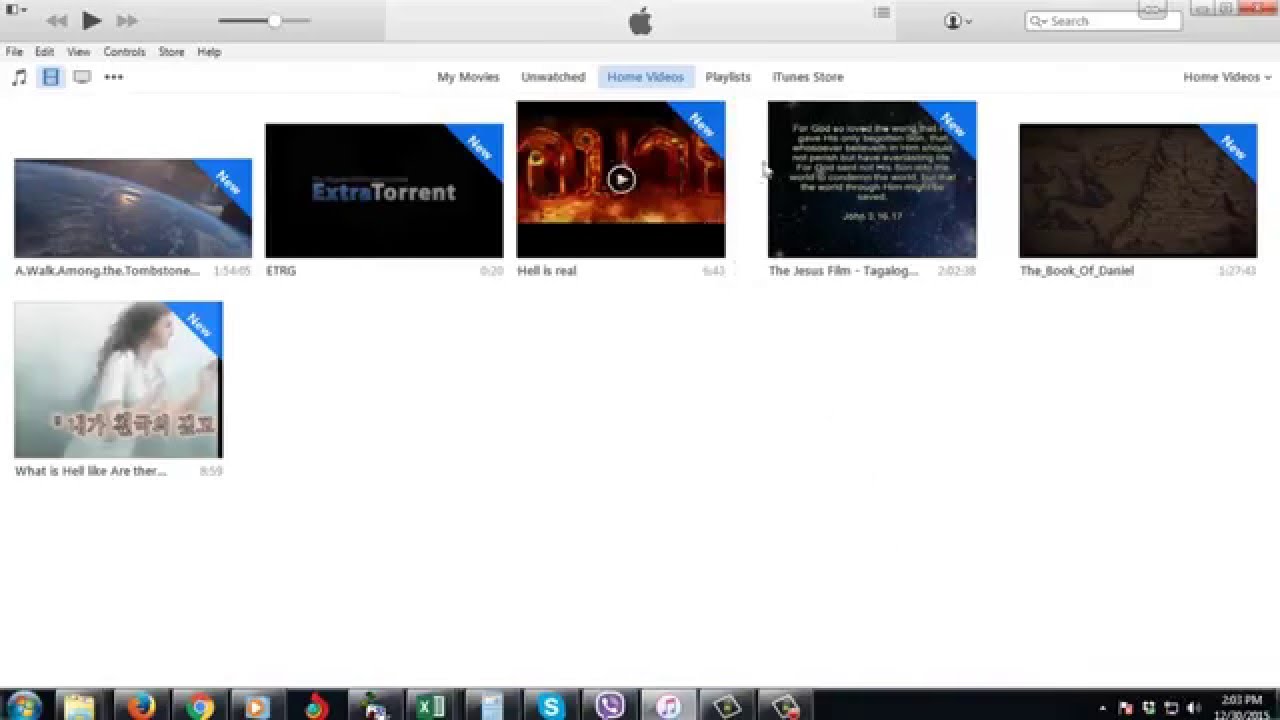Open the media player taskbar icon beside Chrome

click(258, 706)
